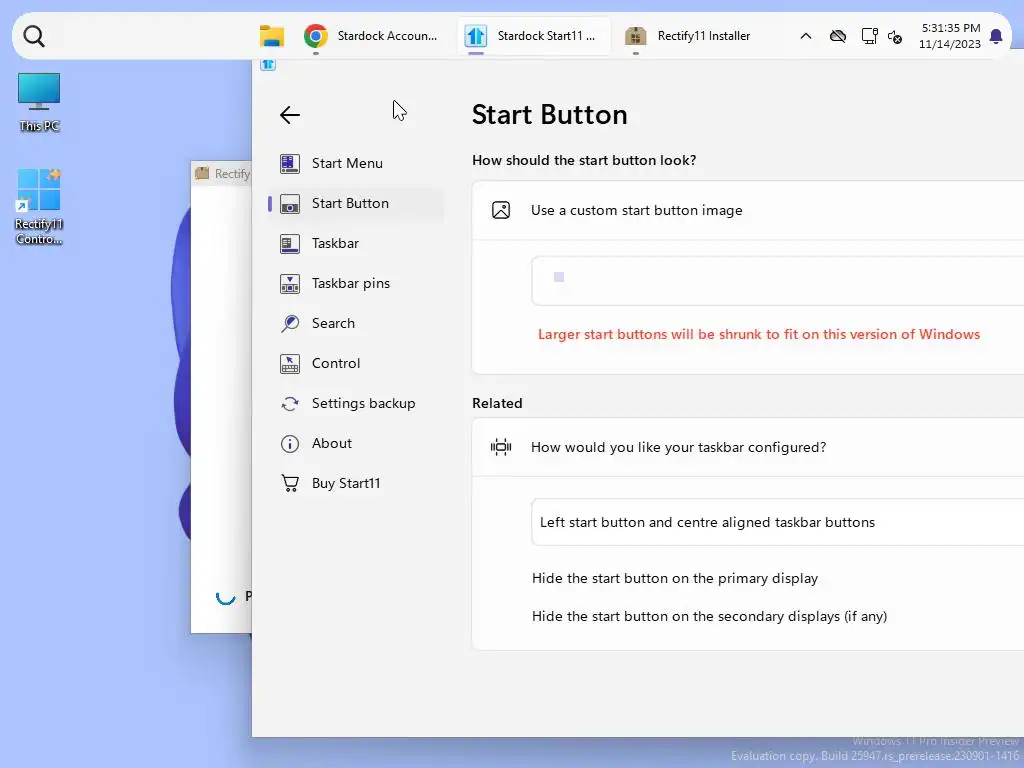Click the Taskbar pins sidebar icon
Viewport: 1024px width, 768px height.
[x=290, y=283]
